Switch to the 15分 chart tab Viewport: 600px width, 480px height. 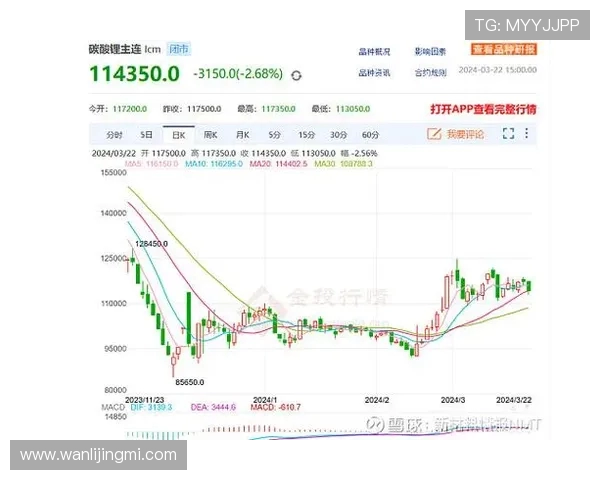(306, 134)
